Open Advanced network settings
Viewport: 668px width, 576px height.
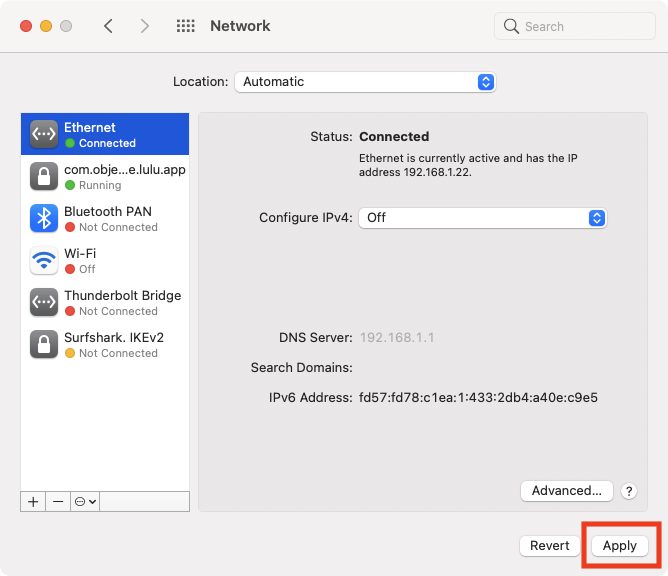point(567,491)
